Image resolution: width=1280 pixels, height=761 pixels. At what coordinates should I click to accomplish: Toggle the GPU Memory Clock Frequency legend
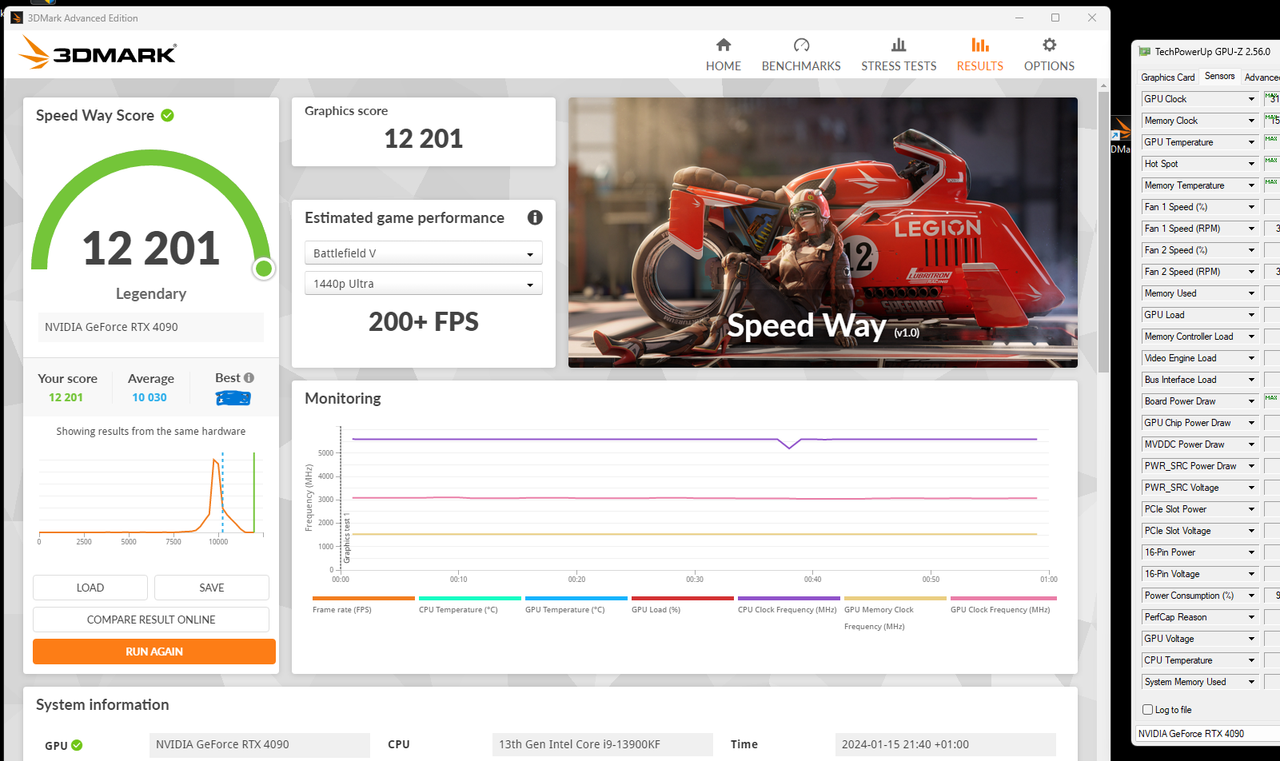click(x=894, y=613)
